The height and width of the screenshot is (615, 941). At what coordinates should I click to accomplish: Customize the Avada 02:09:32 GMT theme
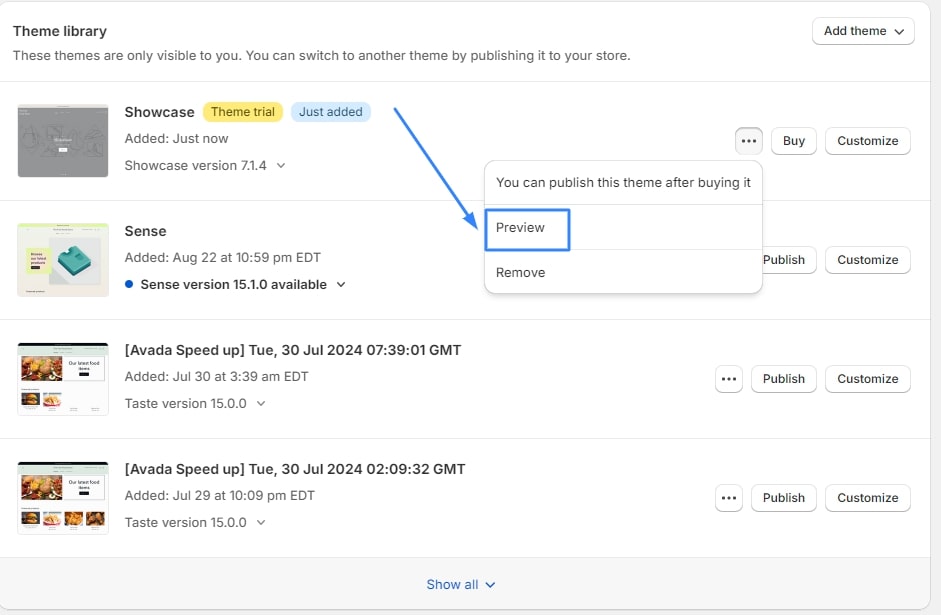pos(867,498)
